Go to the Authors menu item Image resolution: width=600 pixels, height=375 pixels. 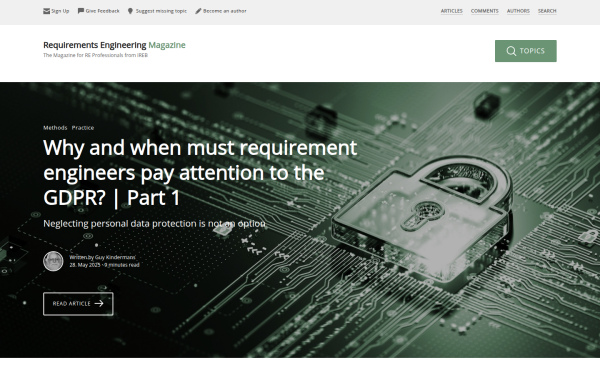coord(518,11)
